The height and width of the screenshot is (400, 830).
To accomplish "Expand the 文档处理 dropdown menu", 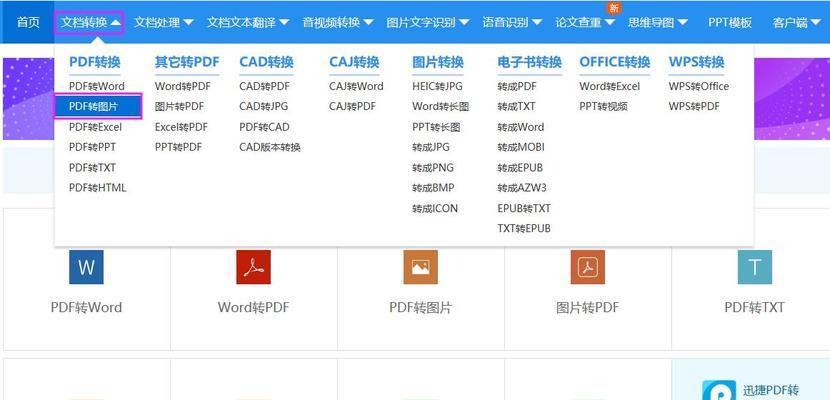I will 164,22.
